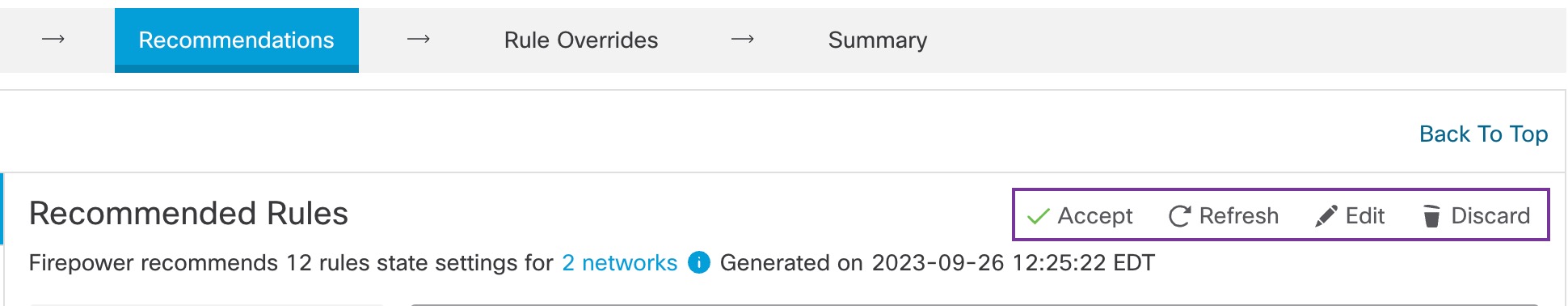Click the arrow before the Summary tab
The image size is (1568, 306).
743,39
